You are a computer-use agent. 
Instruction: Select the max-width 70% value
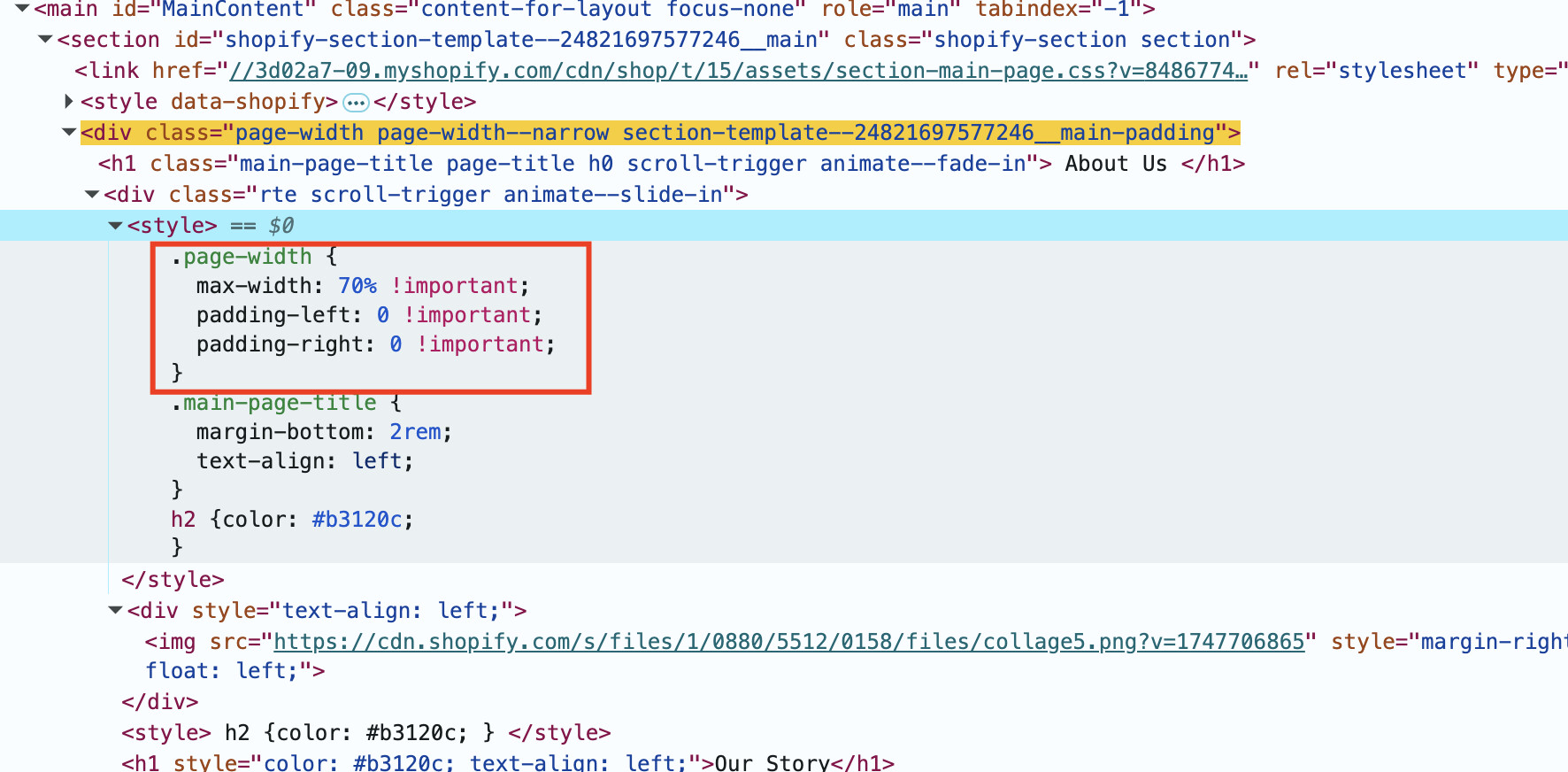(x=357, y=286)
